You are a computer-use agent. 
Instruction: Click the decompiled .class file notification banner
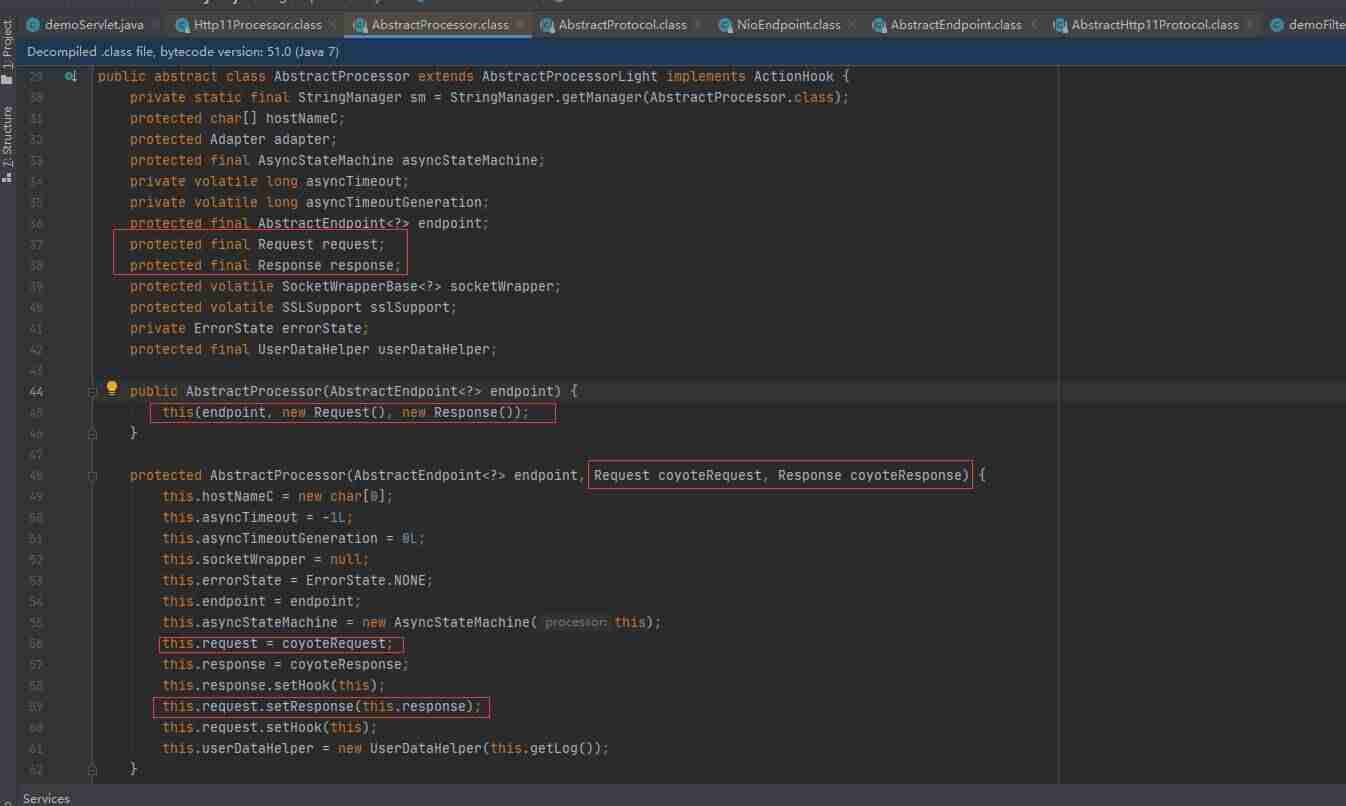(x=682, y=51)
